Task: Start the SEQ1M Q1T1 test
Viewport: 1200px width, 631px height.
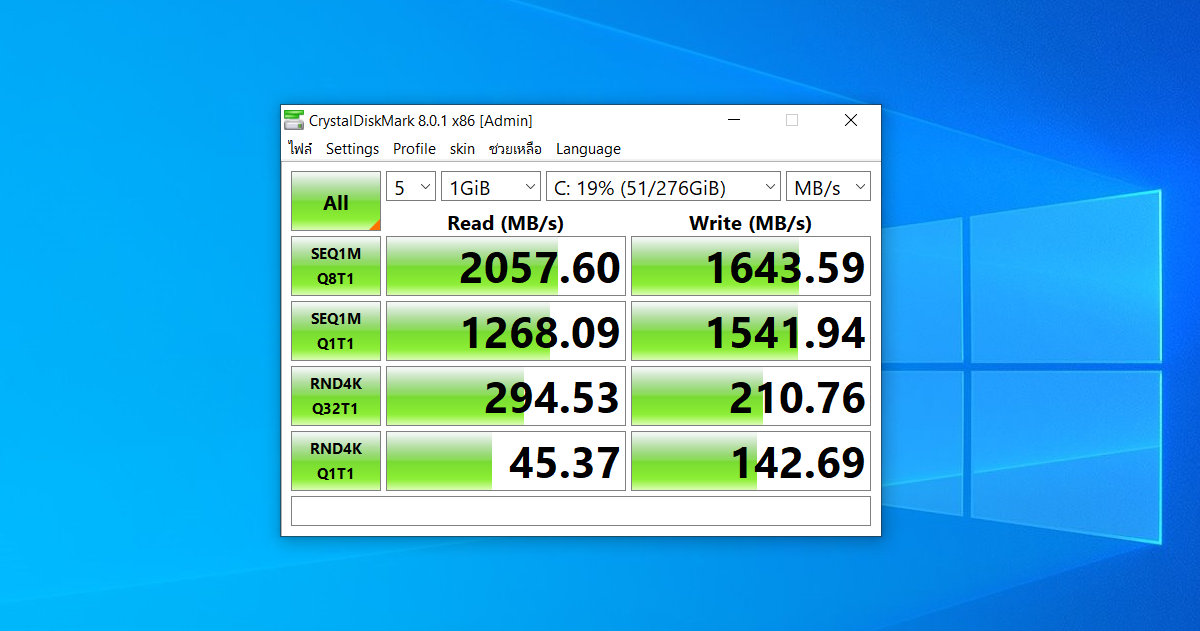Action: (336, 331)
